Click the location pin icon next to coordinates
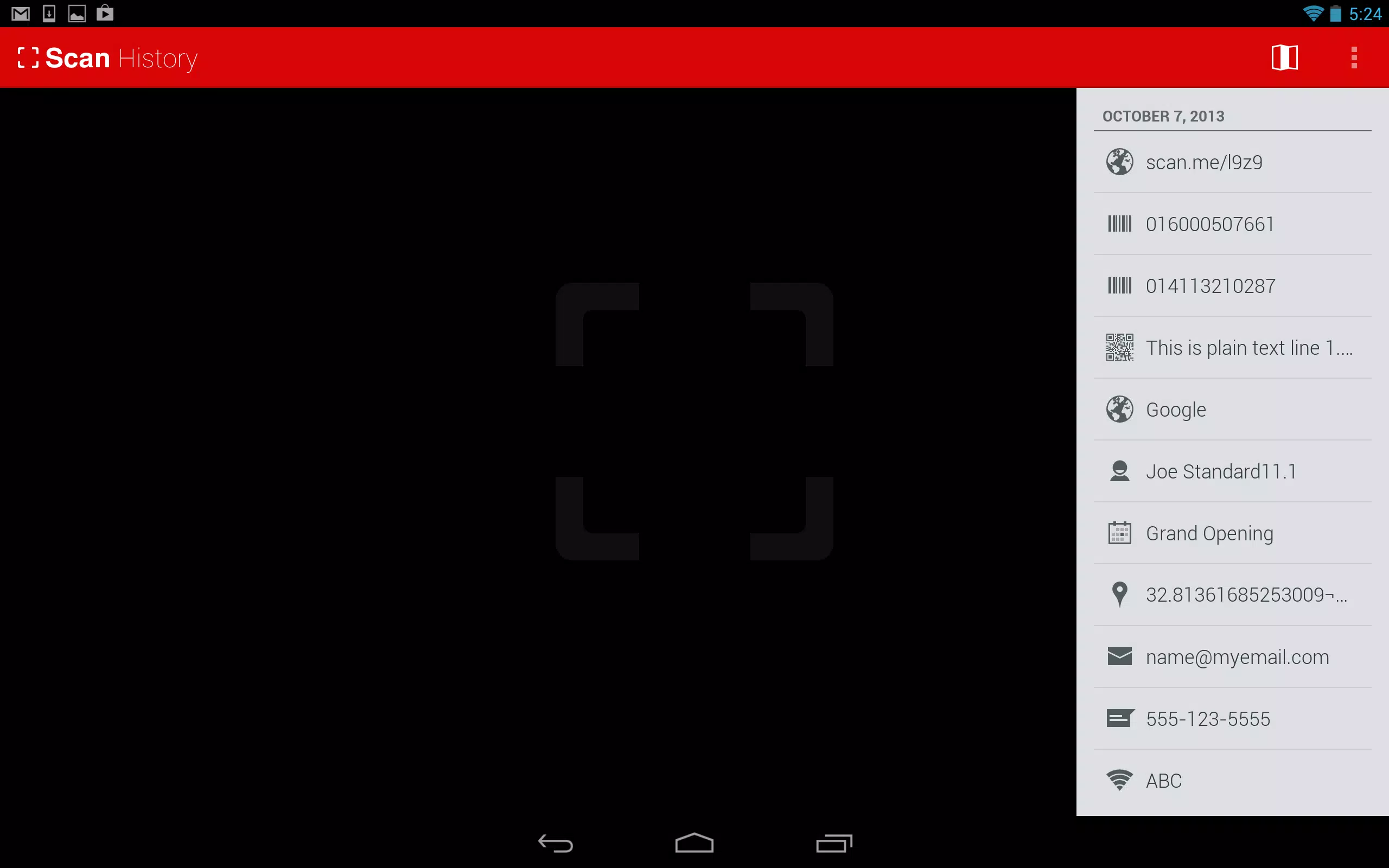 (1119, 595)
